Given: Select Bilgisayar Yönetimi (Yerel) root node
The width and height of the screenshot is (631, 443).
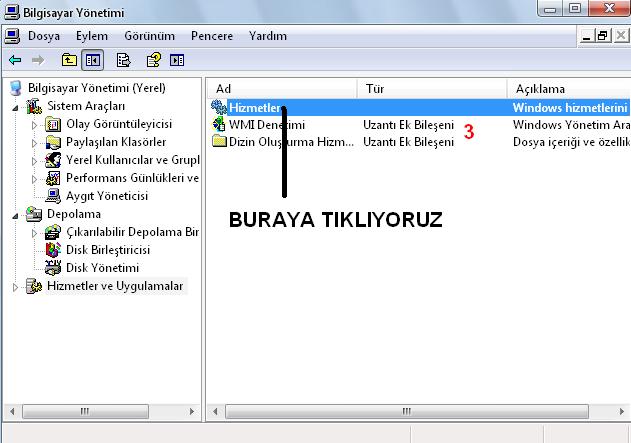Looking at the screenshot, I should point(97,88).
